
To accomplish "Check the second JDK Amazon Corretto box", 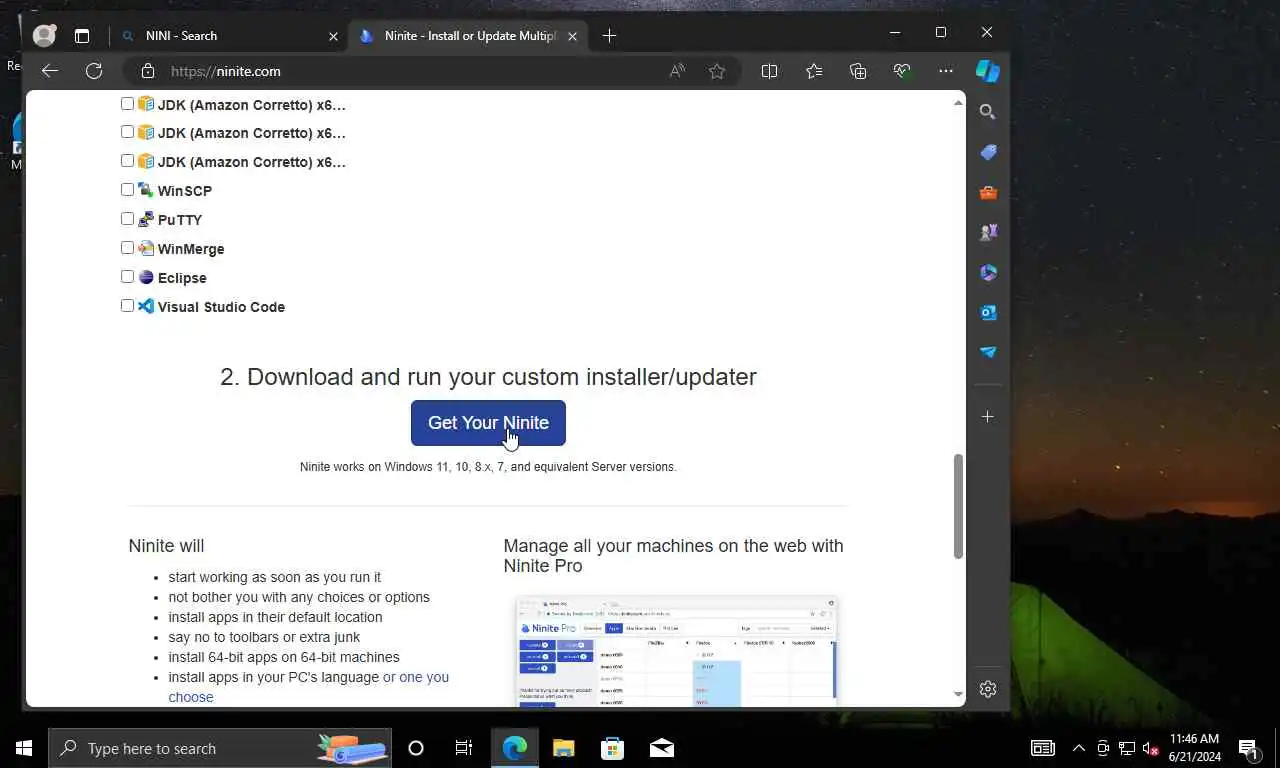I will coord(127,132).
